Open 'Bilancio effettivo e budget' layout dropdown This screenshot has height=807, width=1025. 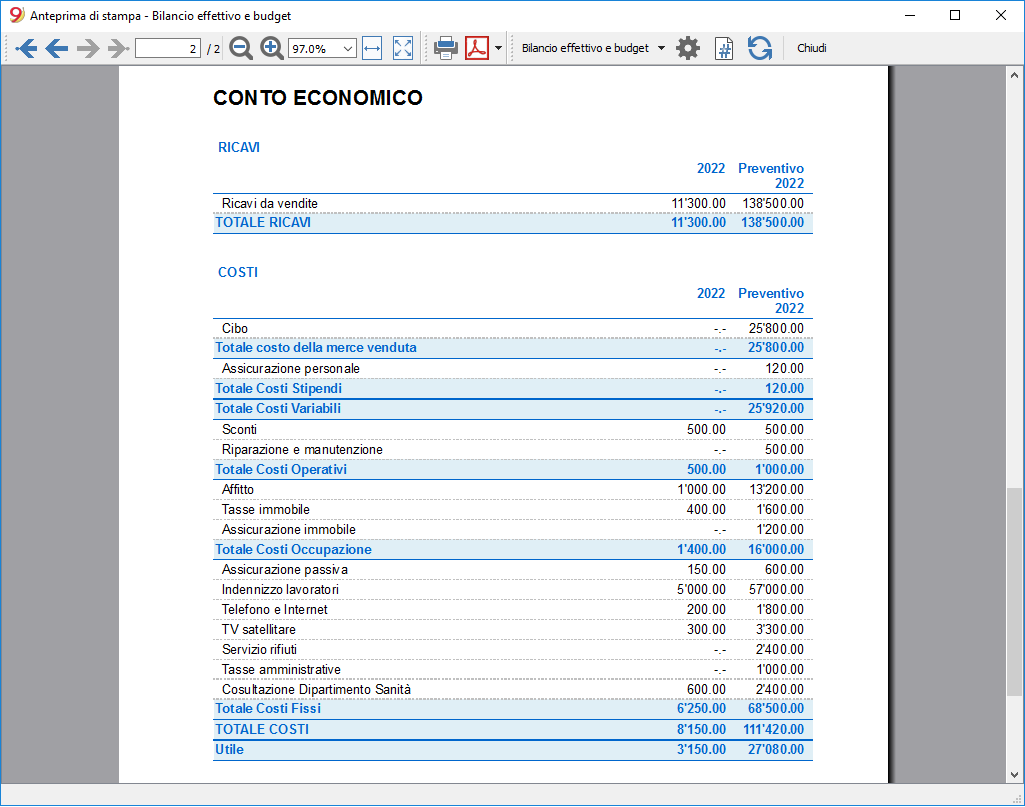593,48
